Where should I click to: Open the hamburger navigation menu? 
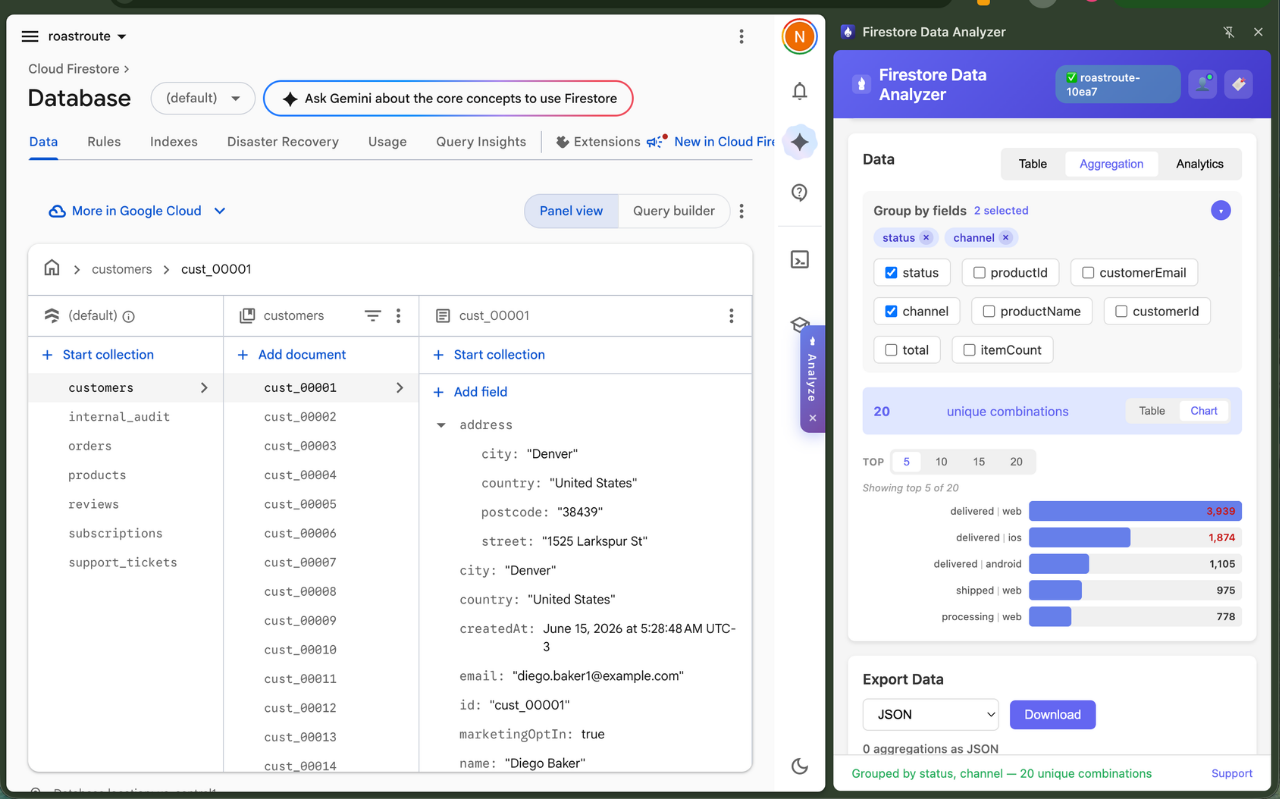(x=30, y=36)
